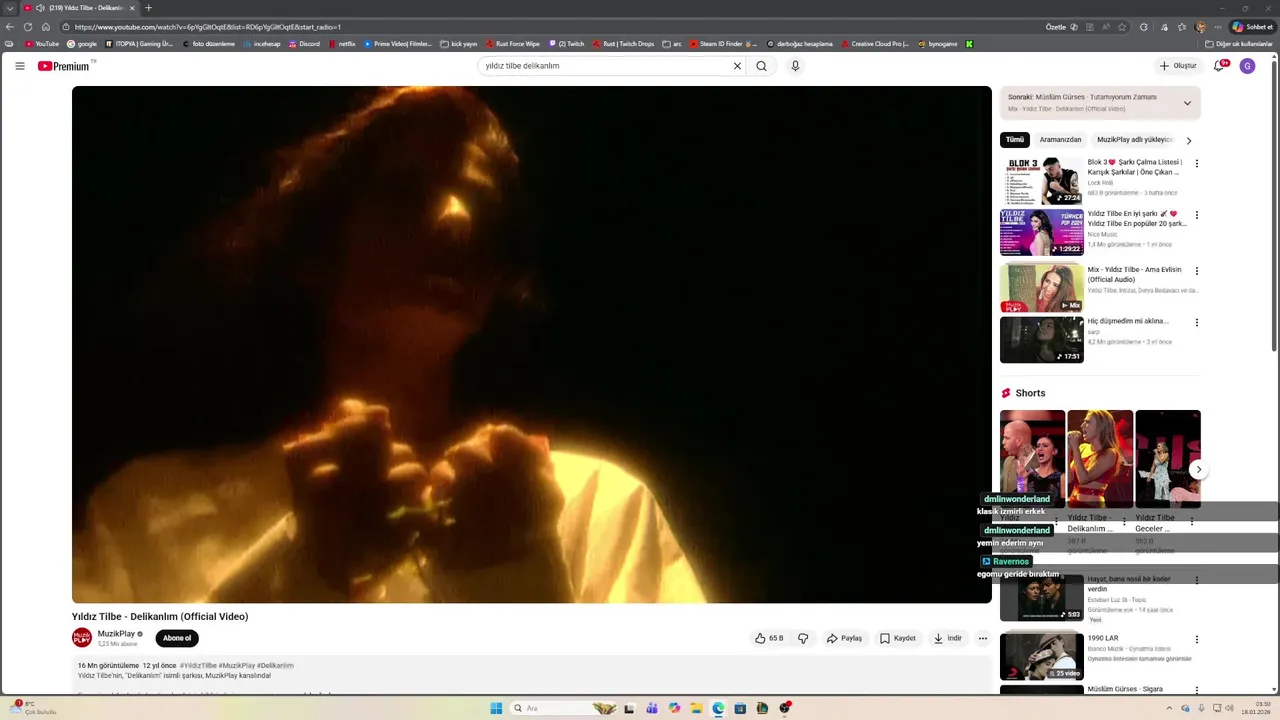1280x720 pixels.
Task: Open MuzikPlay channel name link
Action: click(x=116, y=634)
